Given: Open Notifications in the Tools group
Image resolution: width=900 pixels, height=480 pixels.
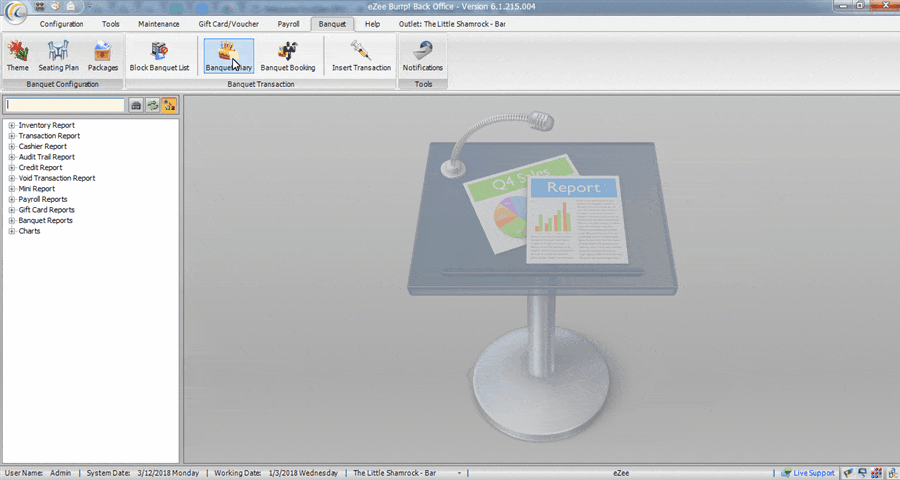Looking at the screenshot, I should (422, 56).
